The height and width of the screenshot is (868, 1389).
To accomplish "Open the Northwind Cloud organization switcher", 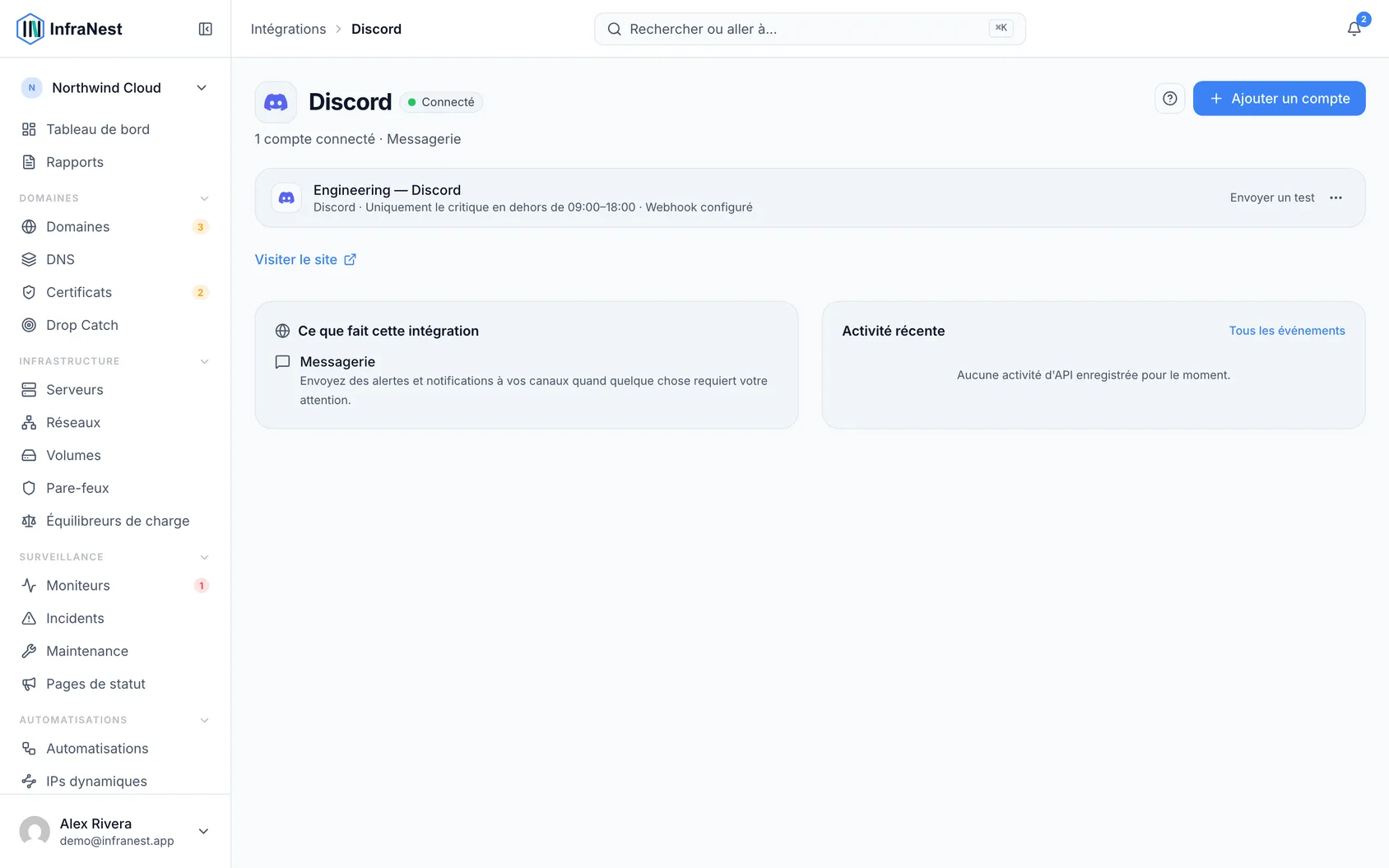I will [x=115, y=88].
